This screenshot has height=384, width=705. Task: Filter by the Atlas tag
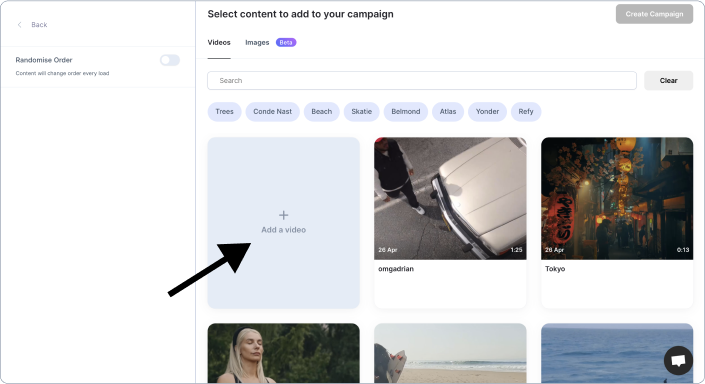[448, 112]
